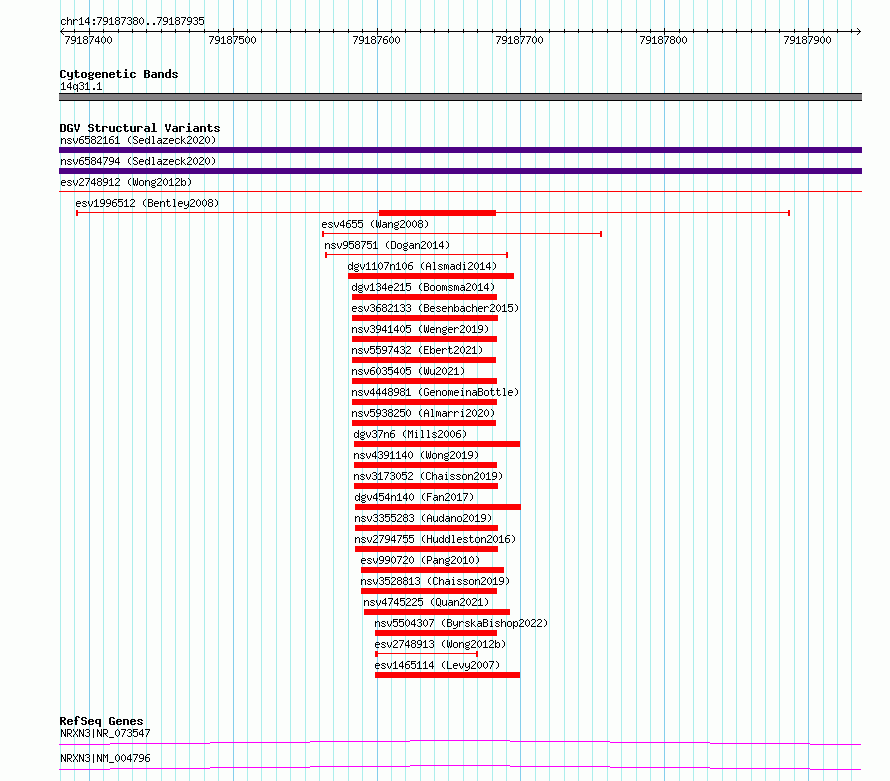Select nsv6035405 (Wu2021) label
This screenshot has height=781, width=890.
point(408,371)
